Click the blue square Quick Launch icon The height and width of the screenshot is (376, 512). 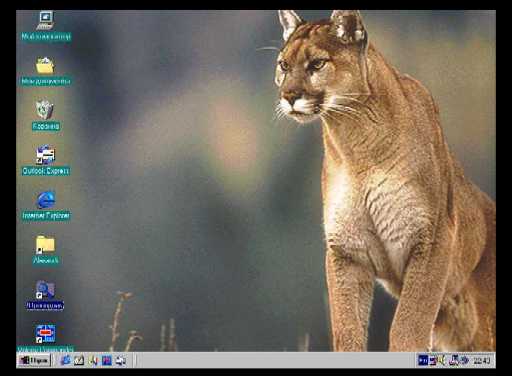[107, 360]
